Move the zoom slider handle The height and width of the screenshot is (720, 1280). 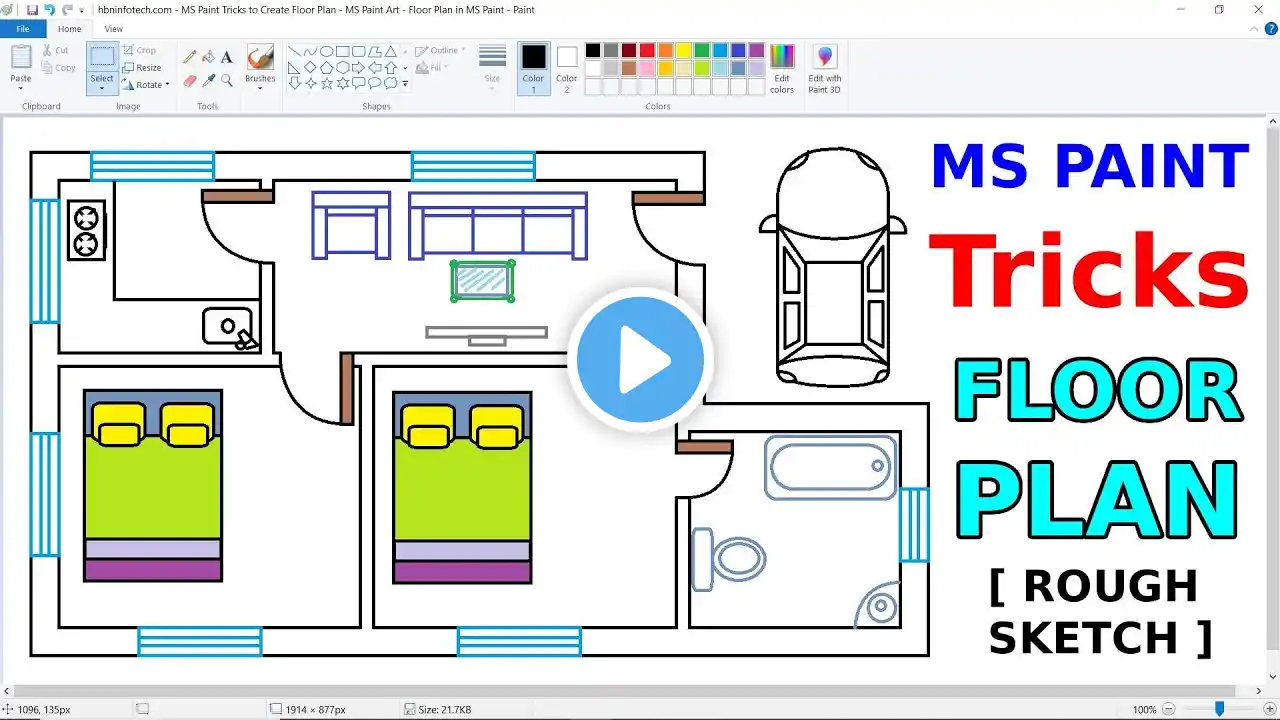tap(1219, 709)
